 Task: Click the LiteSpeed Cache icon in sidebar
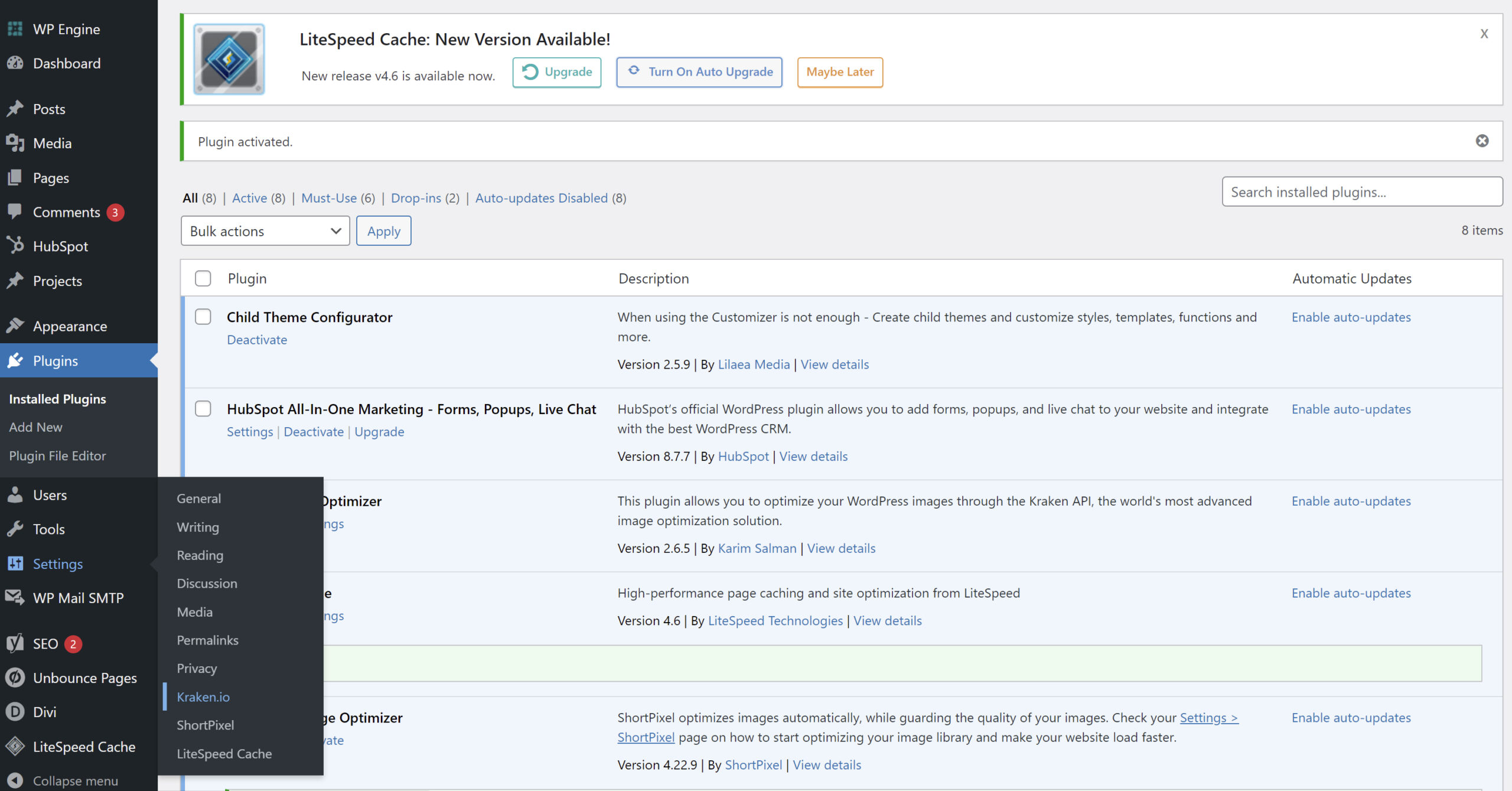[x=16, y=745]
